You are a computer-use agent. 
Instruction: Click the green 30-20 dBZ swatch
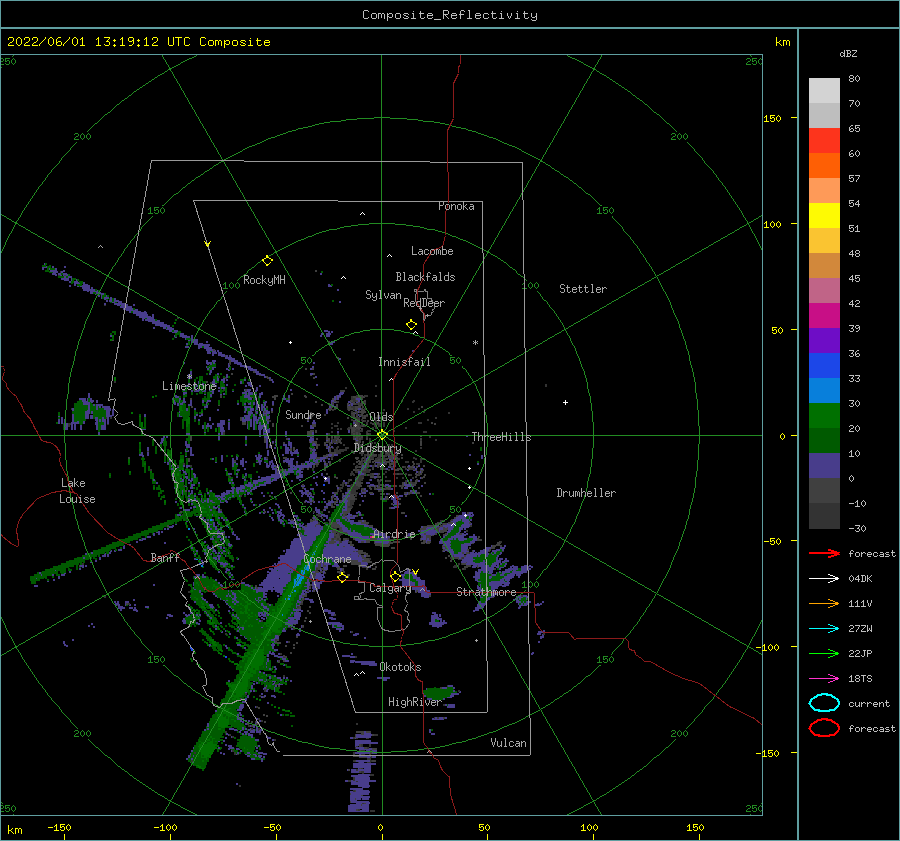[824, 415]
